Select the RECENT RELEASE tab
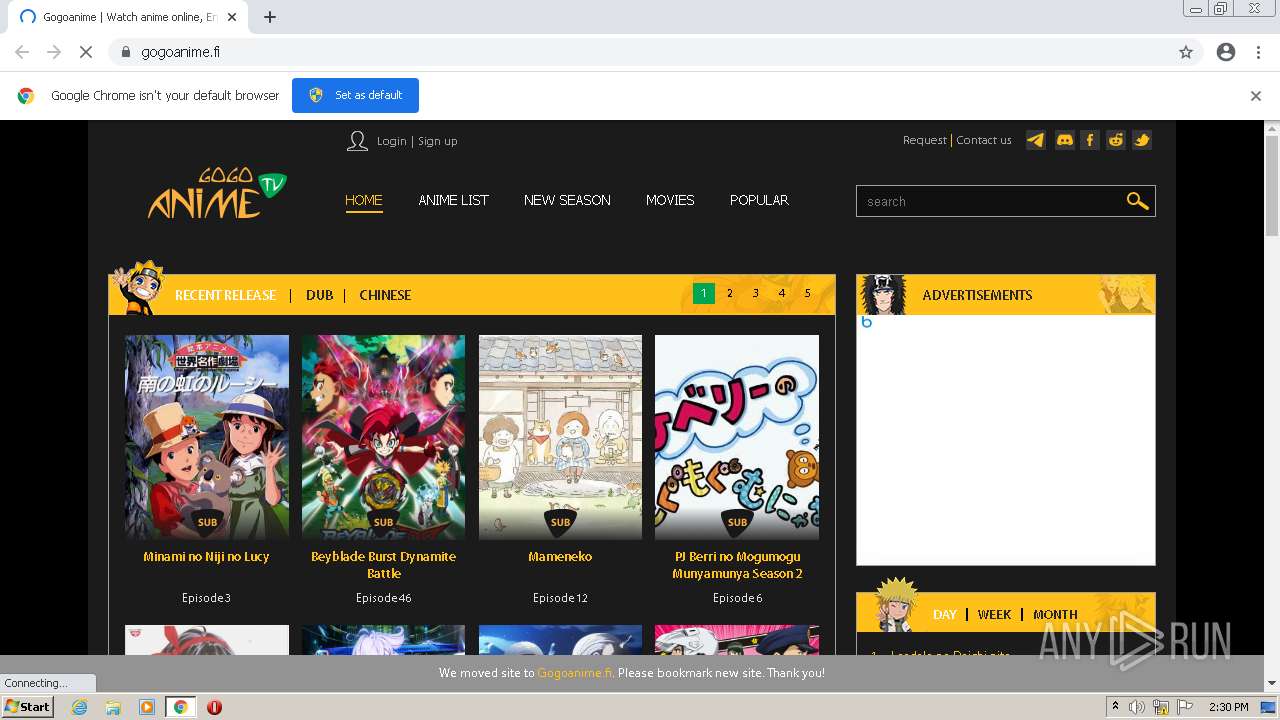Viewport: 1280px width, 720px height. tap(225, 295)
